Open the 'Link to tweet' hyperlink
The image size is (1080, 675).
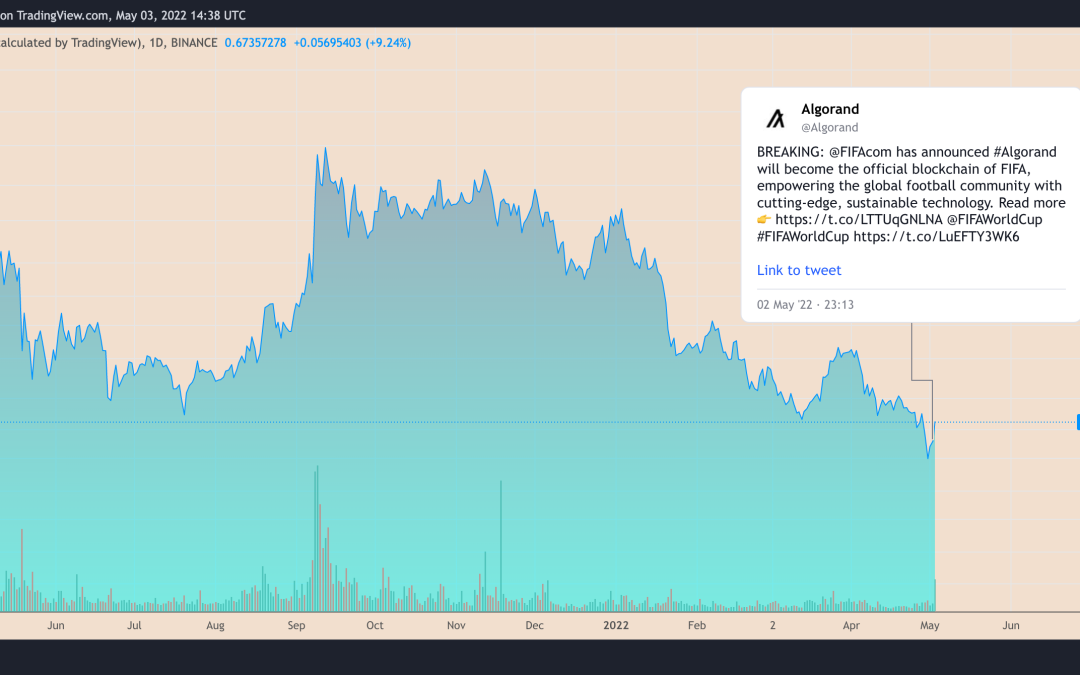tap(799, 270)
